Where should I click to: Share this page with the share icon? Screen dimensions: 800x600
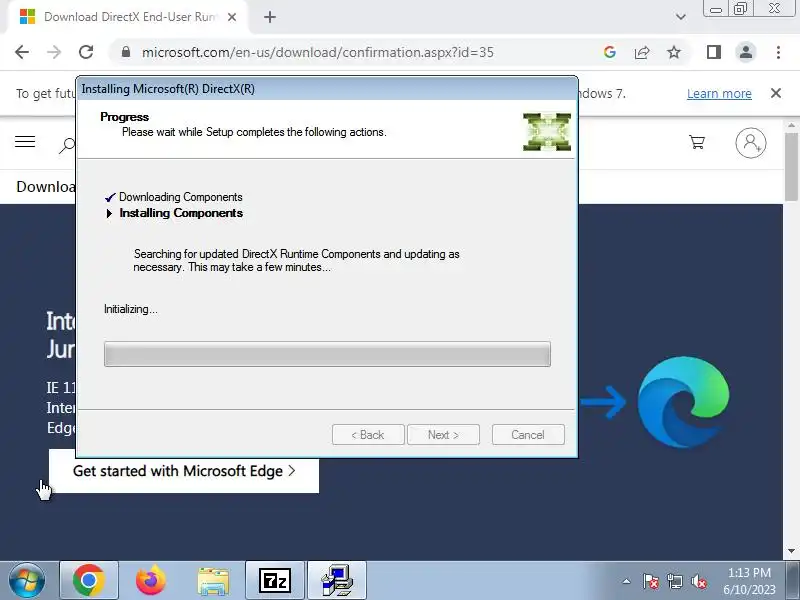(x=642, y=52)
